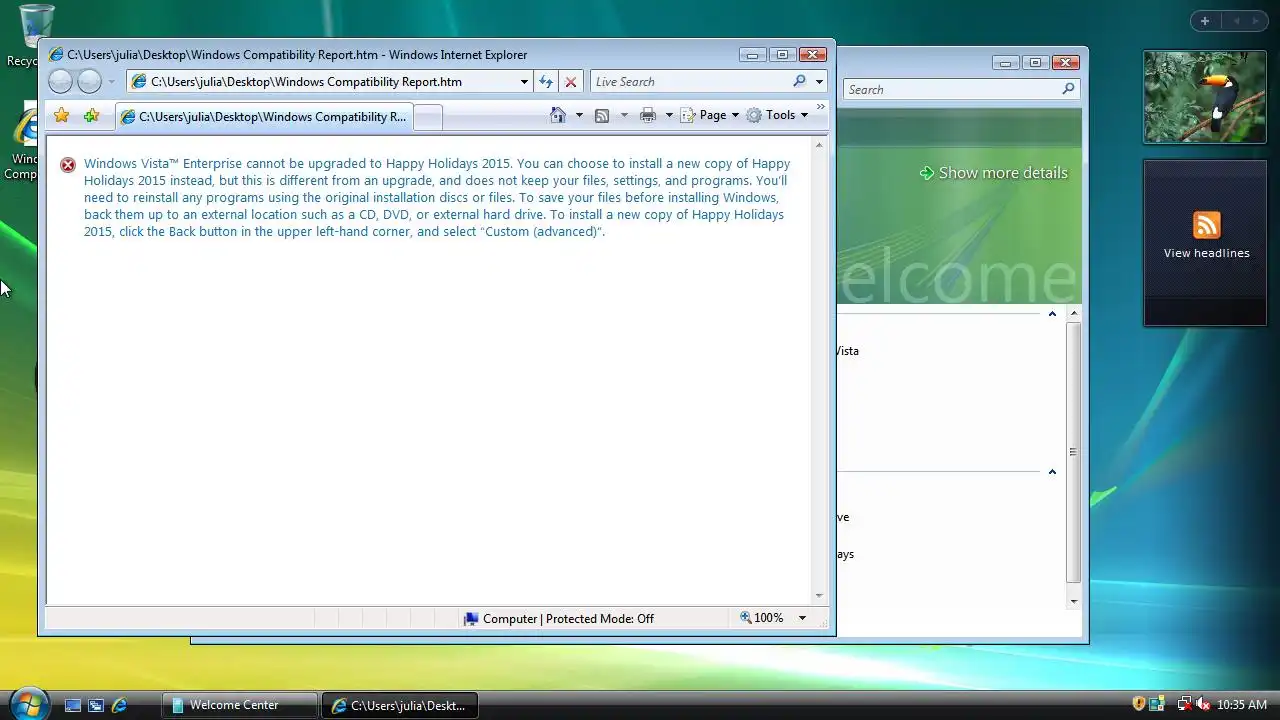This screenshot has width=1280, height=720.
Task: Click the sidebar next gadgets arrow
Action: 1257,21
